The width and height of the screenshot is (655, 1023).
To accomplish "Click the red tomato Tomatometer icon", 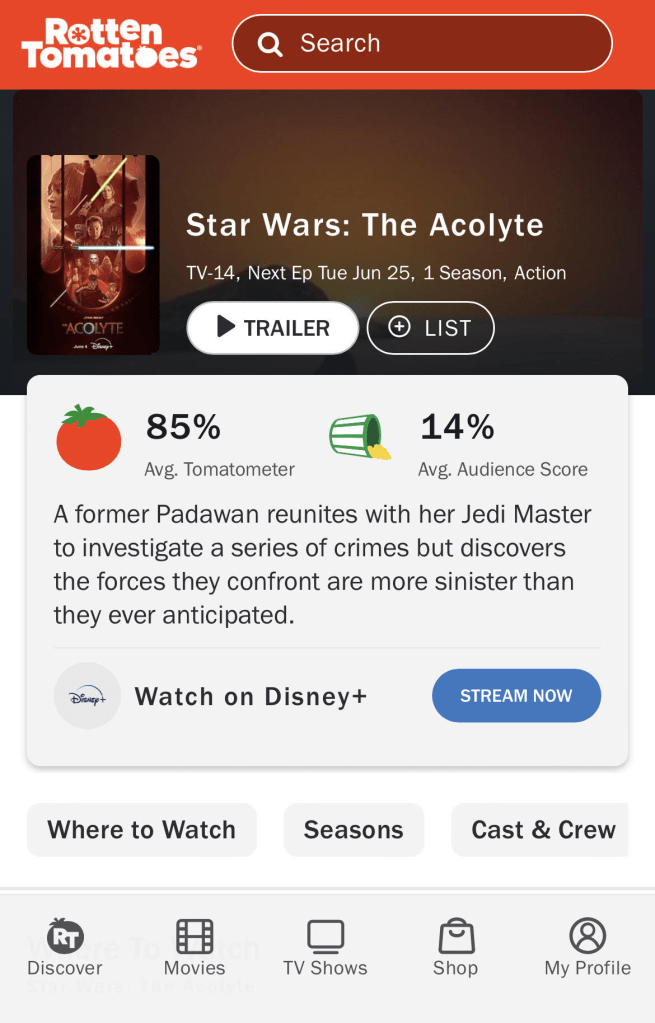I will pyautogui.click(x=88, y=438).
